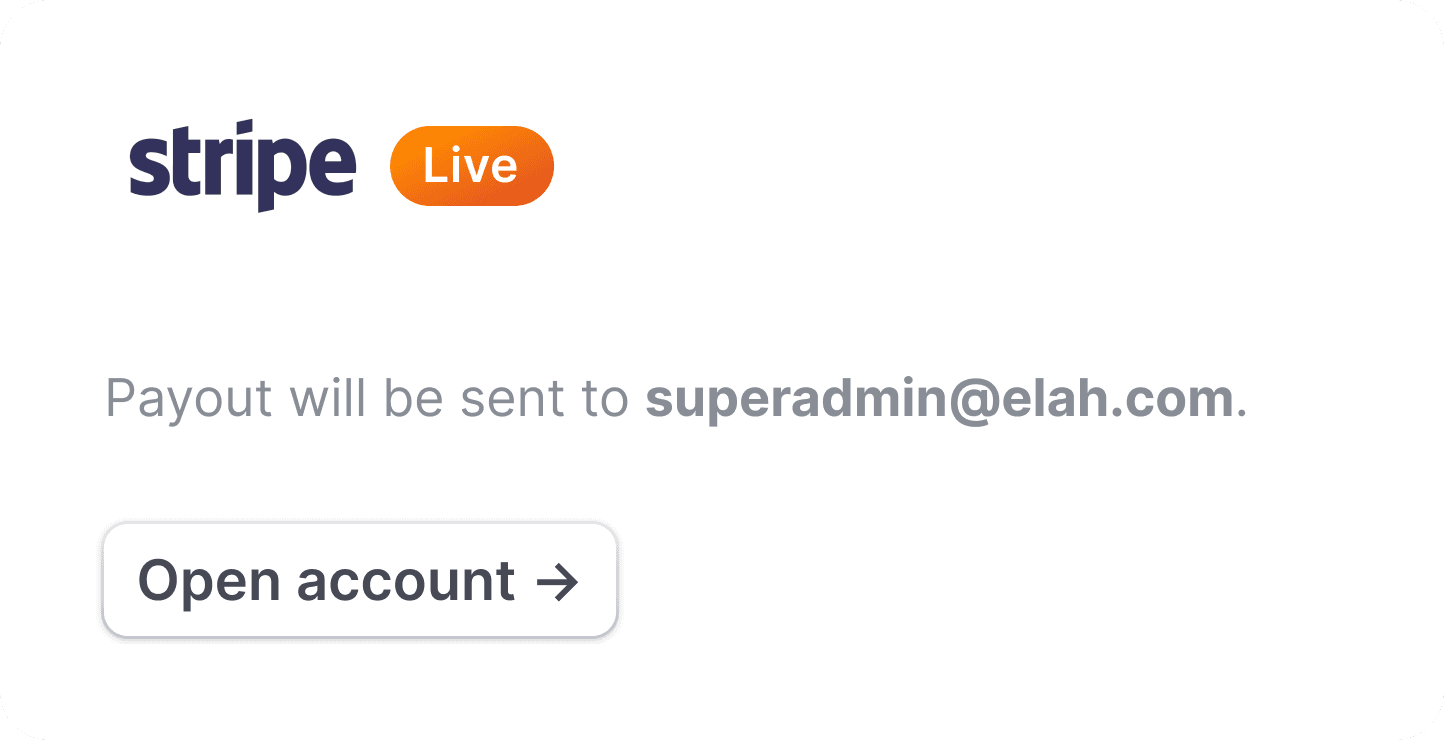Click the word 'account' in the button

pyautogui.click(x=407, y=582)
